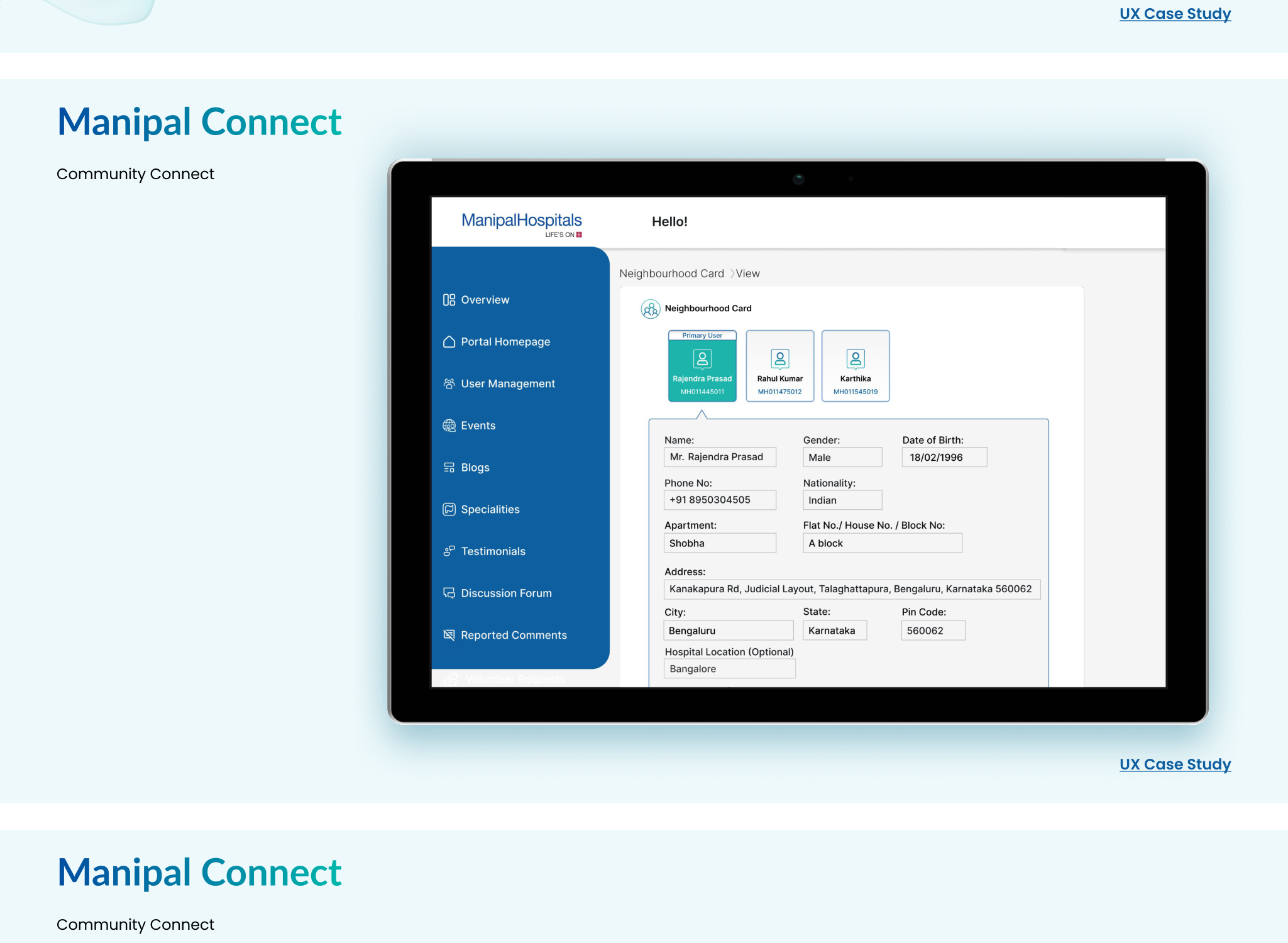
Task: Click the Apartment field showing Shobha
Action: click(720, 543)
